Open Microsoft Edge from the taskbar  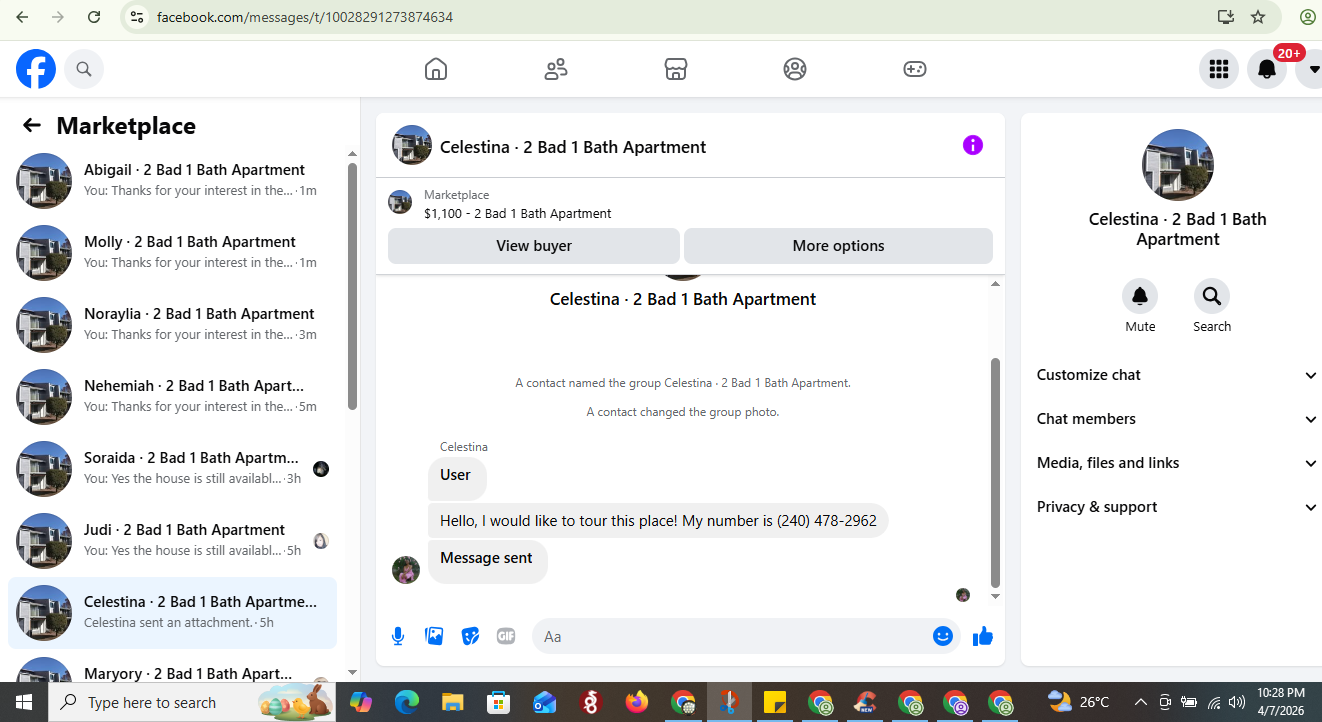click(407, 702)
